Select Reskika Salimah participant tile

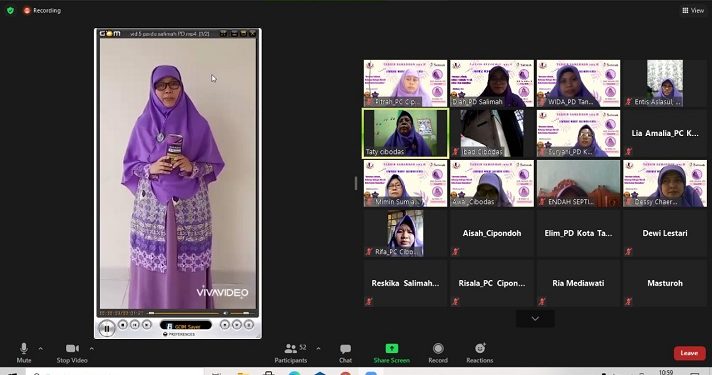[x=405, y=283]
